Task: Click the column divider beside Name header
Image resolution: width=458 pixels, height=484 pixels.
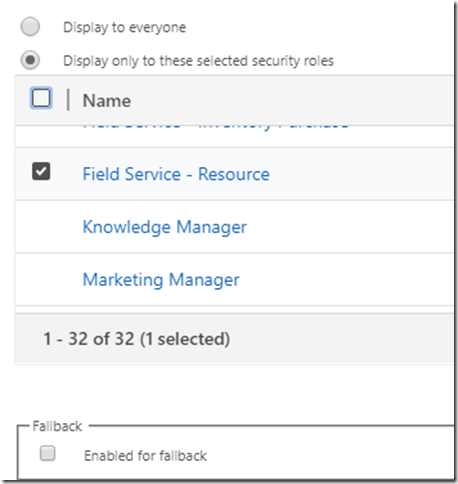Action: pyautogui.click(x=68, y=100)
